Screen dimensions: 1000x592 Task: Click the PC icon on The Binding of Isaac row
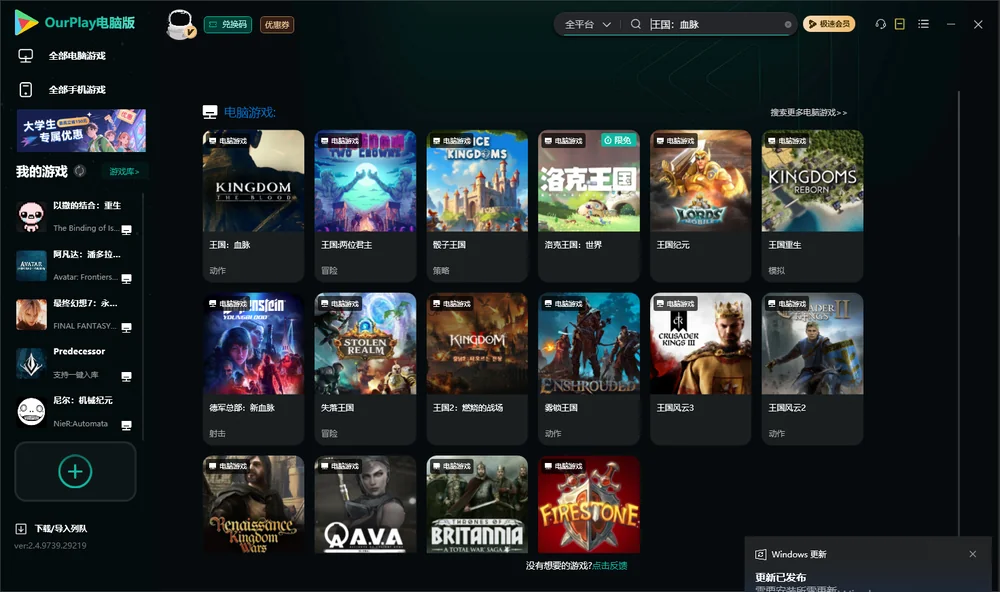[x=126, y=230]
